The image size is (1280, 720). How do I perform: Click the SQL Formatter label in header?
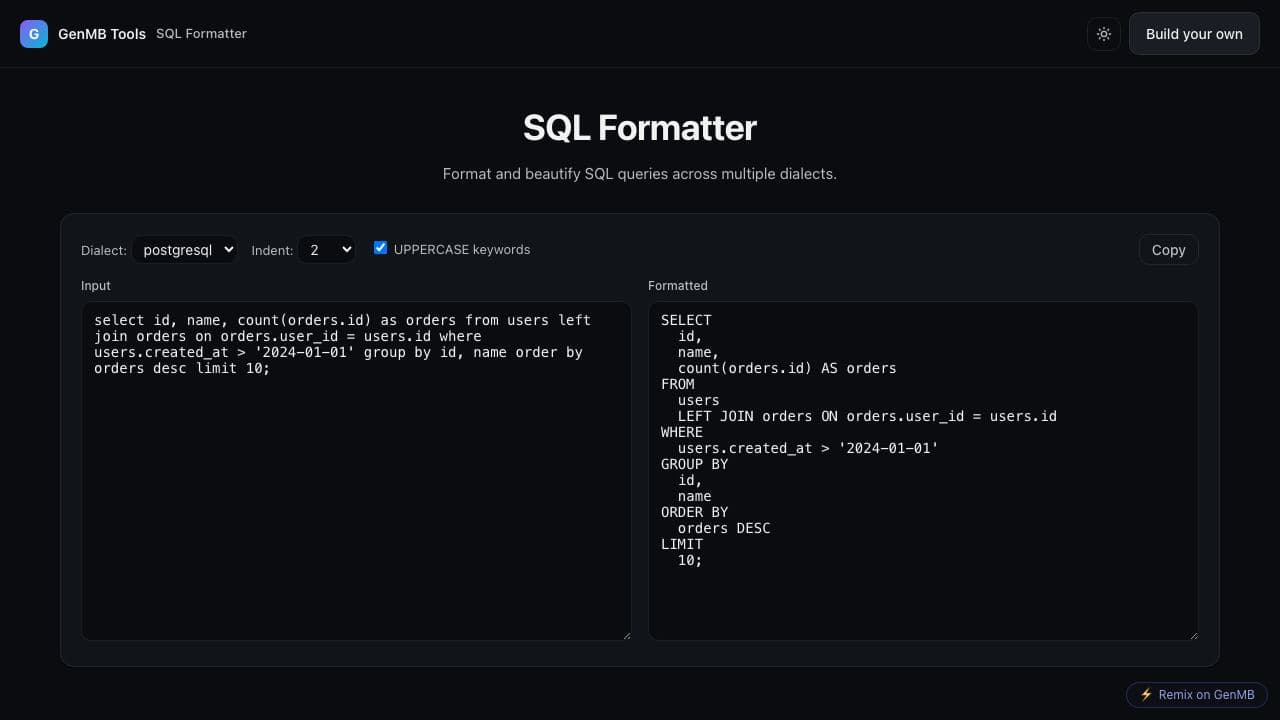tap(201, 34)
